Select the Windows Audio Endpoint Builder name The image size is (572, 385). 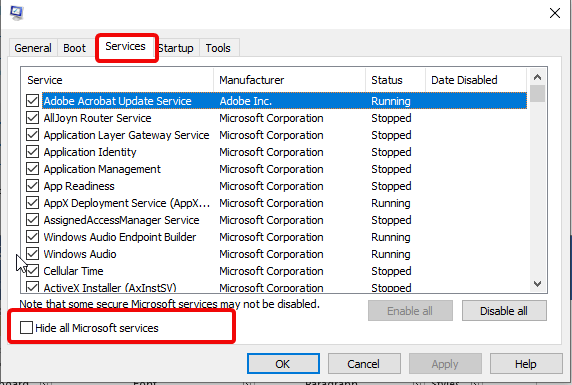(x=120, y=237)
